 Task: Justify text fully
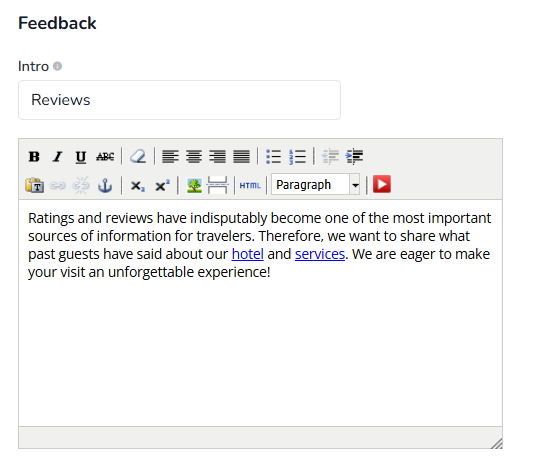[241, 156]
